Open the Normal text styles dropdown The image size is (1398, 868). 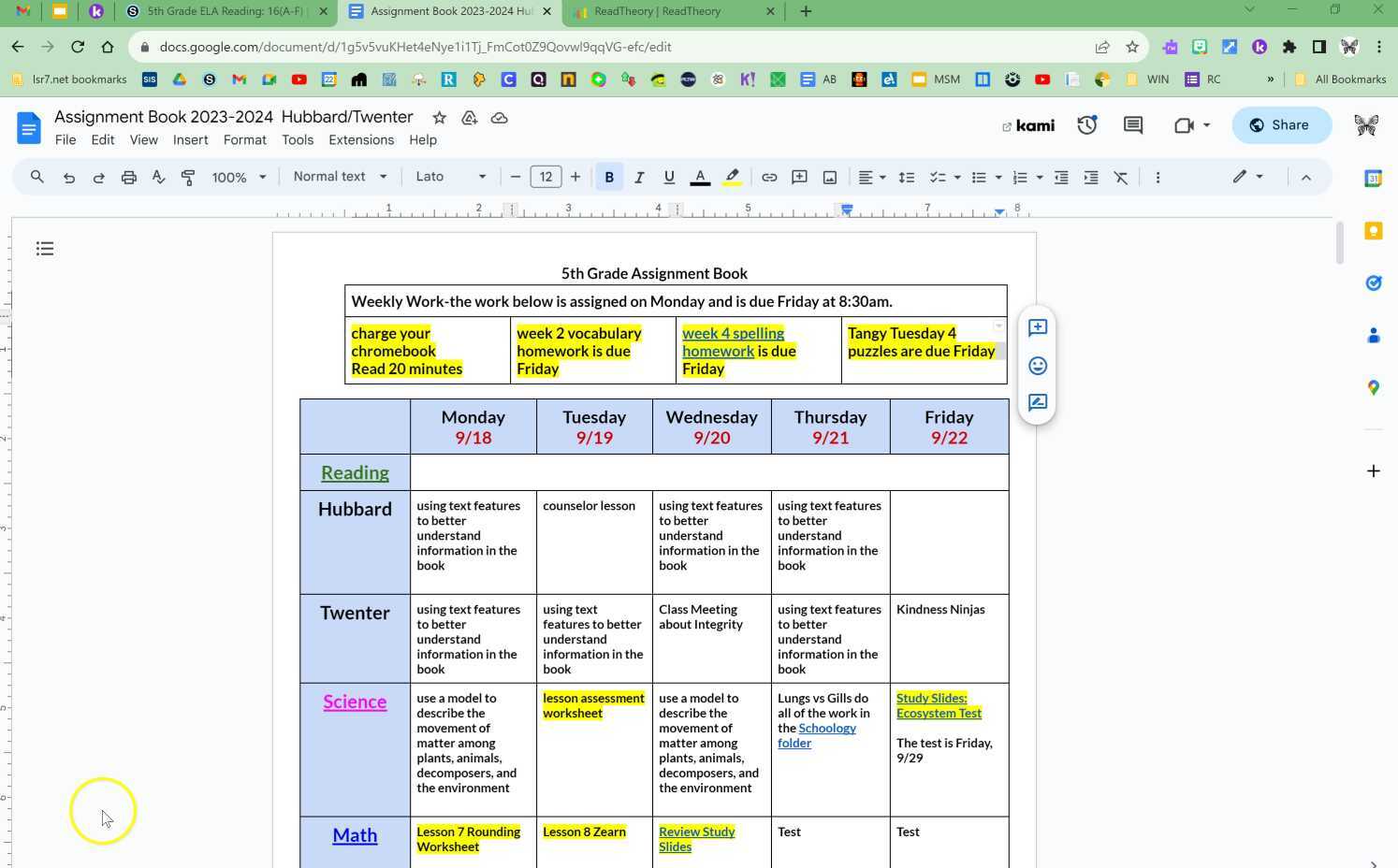(340, 177)
